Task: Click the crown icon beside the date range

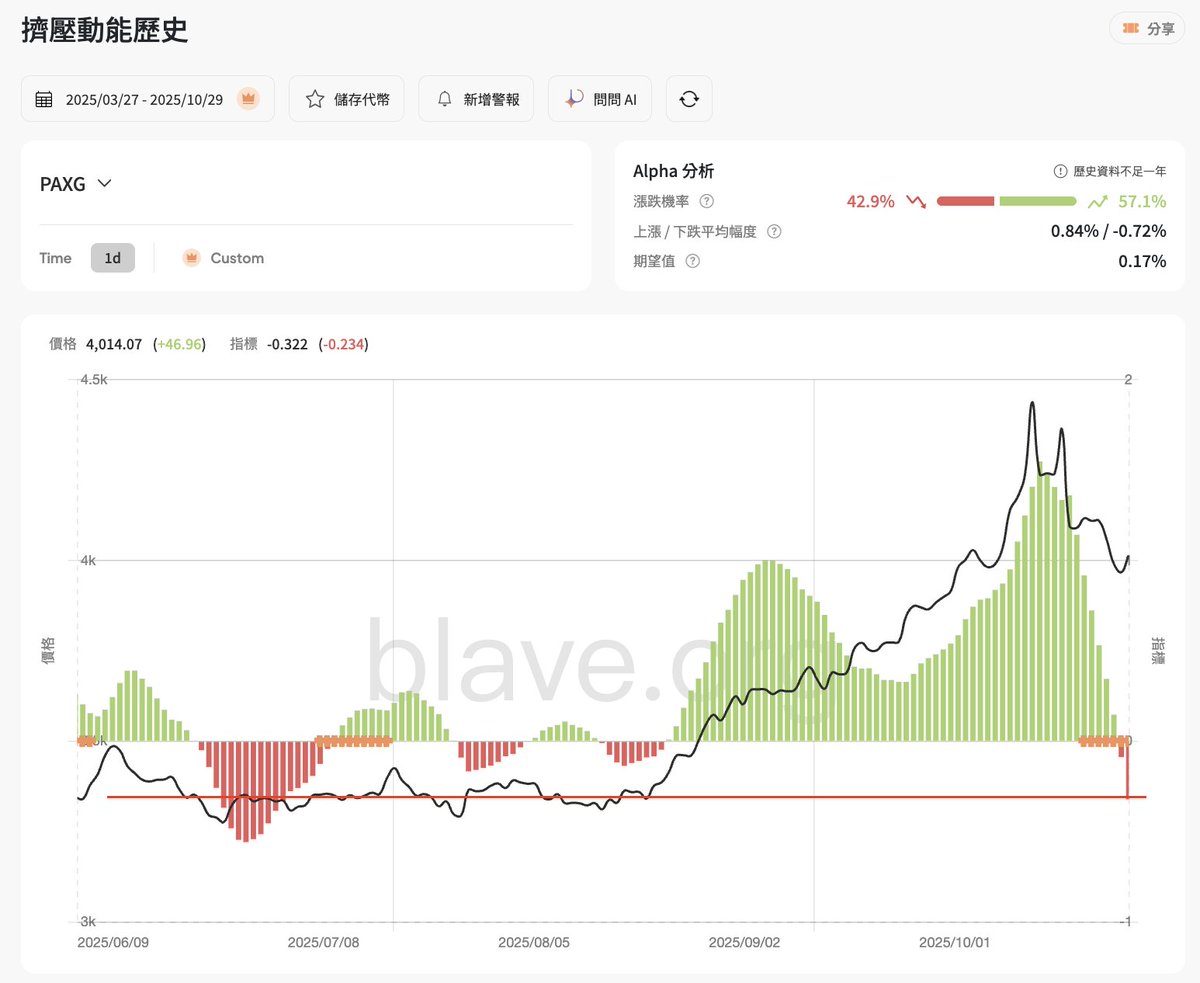Action: click(x=248, y=99)
